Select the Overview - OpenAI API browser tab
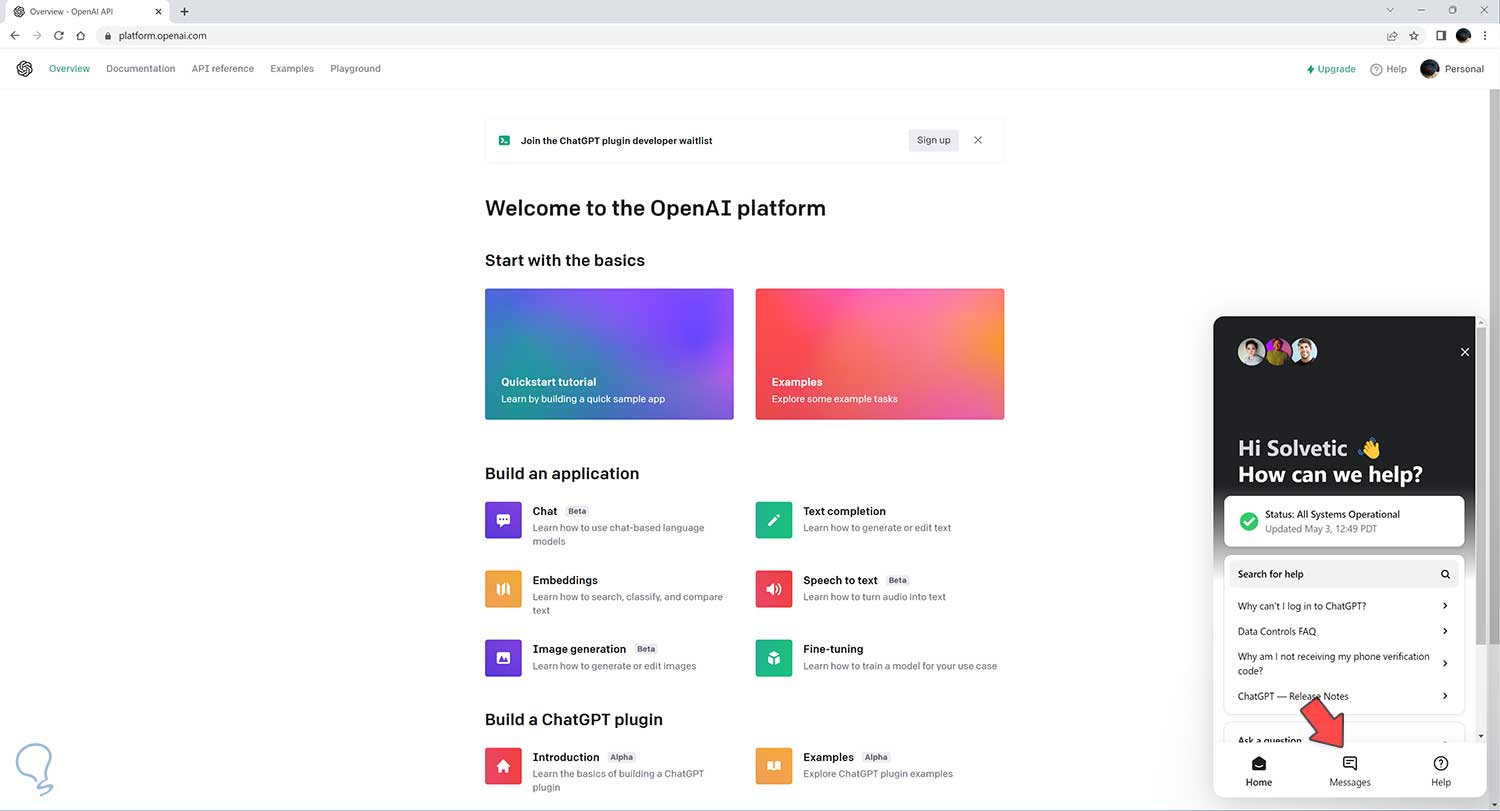Viewport: 1500px width, 811px height. coord(86,11)
